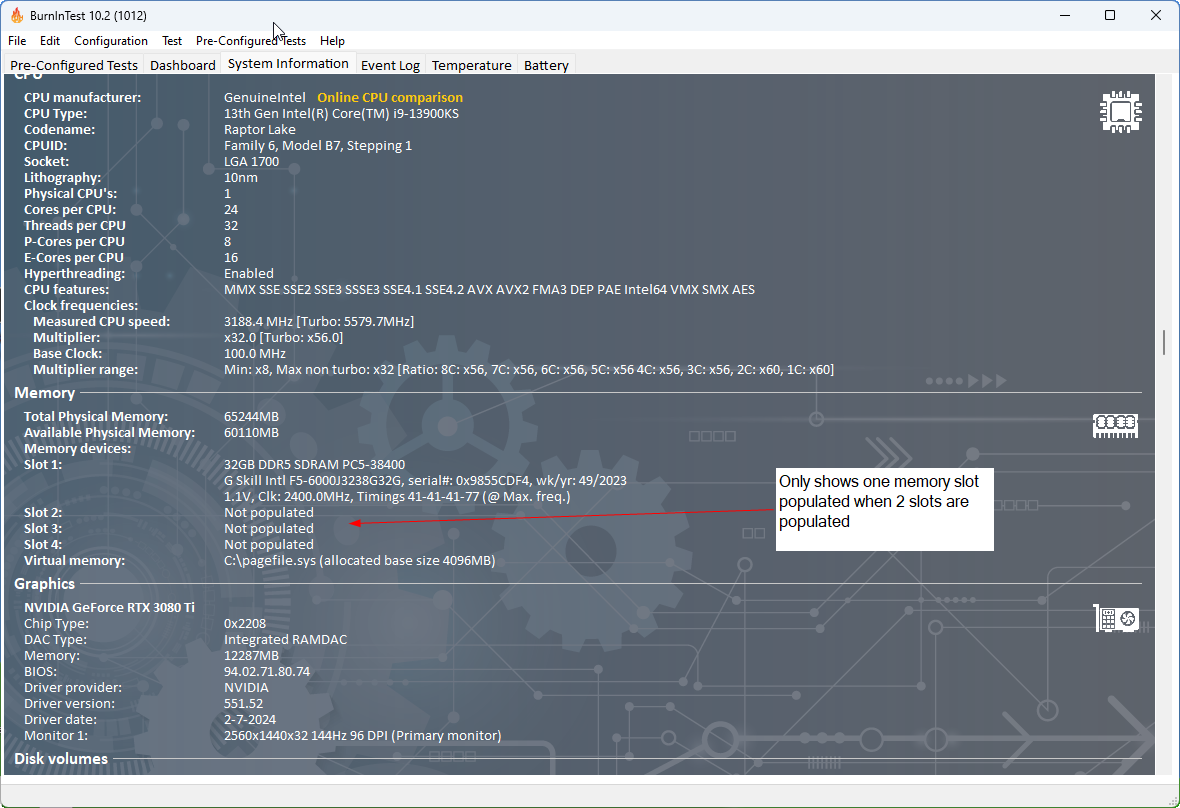Image resolution: width=1180 pixels, height=808 pixels.
Task: Click the Chip Type 0x2208 value
Action: 245,624
